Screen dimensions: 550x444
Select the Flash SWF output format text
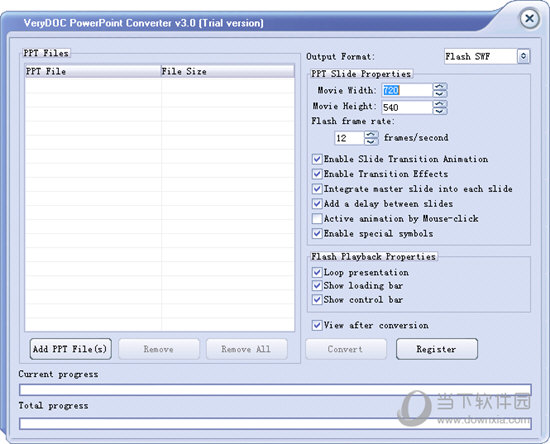click(468, 56)
